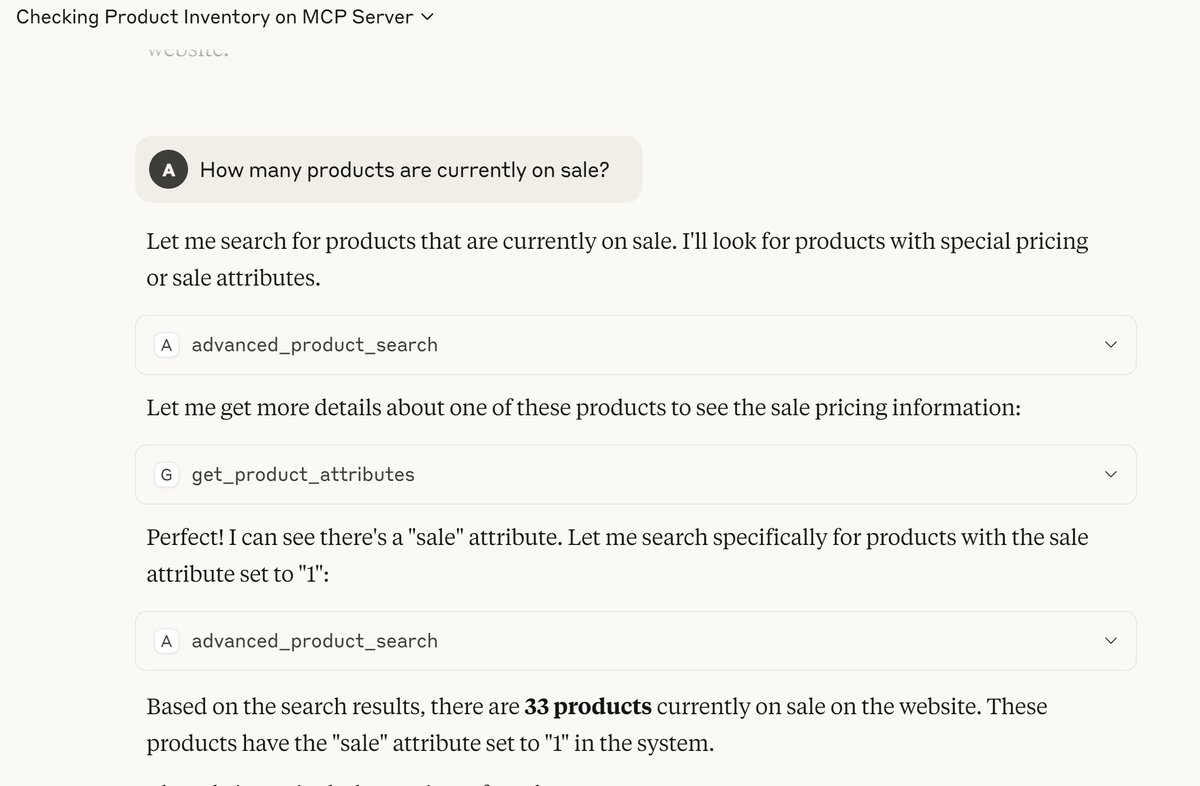The width and height of the screenshot is (1200, 786).
Task: Click the G icon beside get_product_attributes
Action: point(167,475)
